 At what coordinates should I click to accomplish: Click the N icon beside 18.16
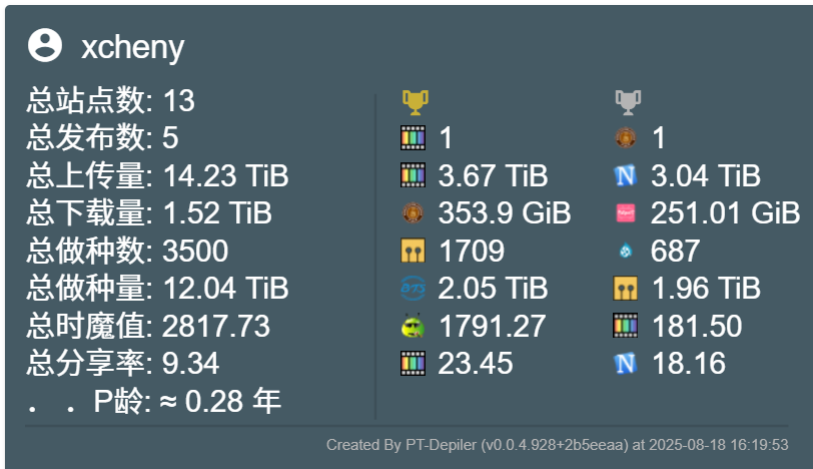tap(625, 363)
